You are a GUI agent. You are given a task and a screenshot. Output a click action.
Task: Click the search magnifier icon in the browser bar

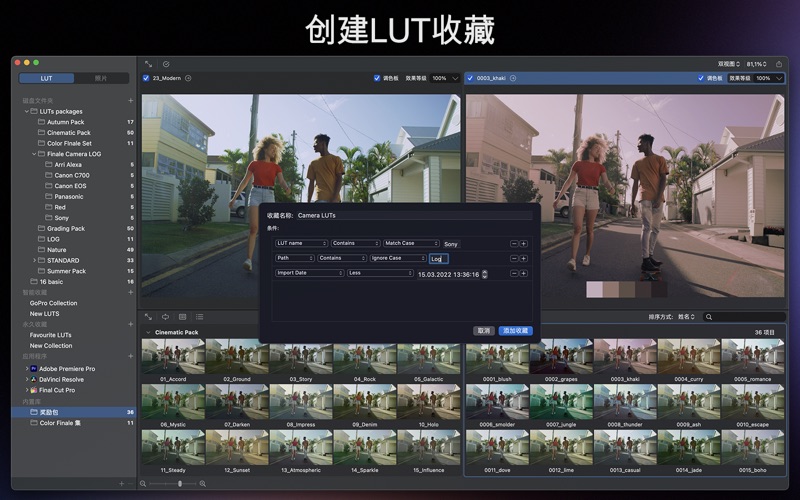click(x=709, y=317)
